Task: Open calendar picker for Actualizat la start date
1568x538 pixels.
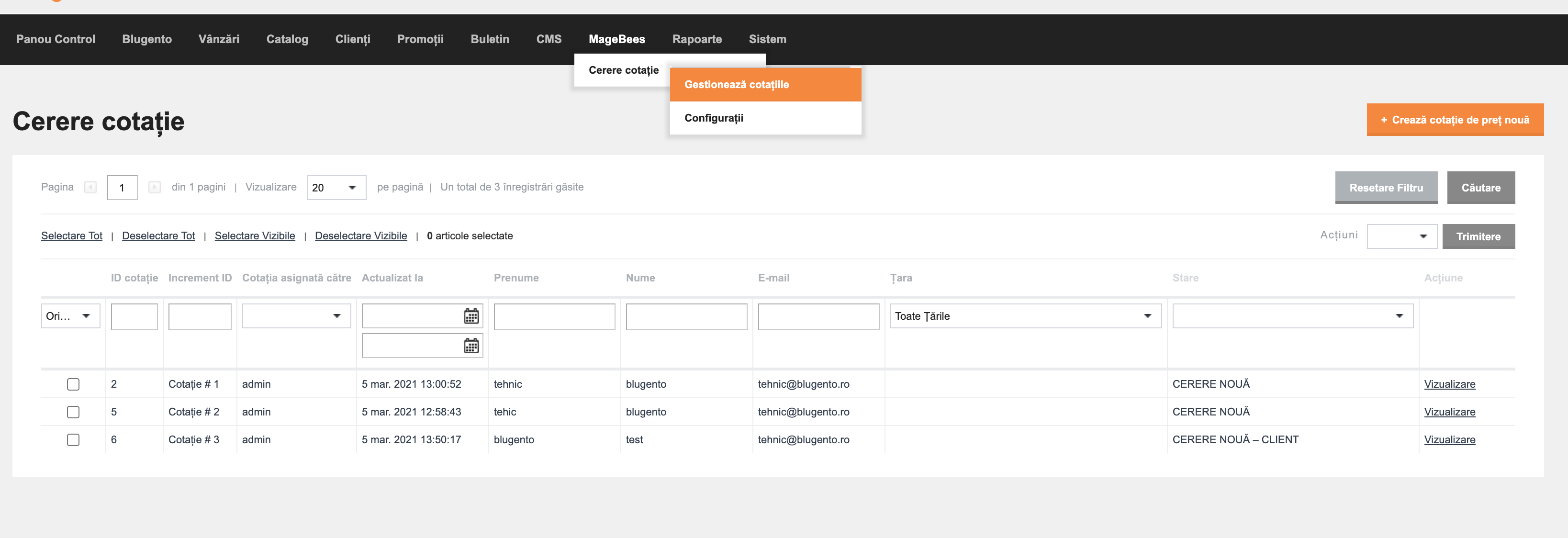Action: point(471,316)
